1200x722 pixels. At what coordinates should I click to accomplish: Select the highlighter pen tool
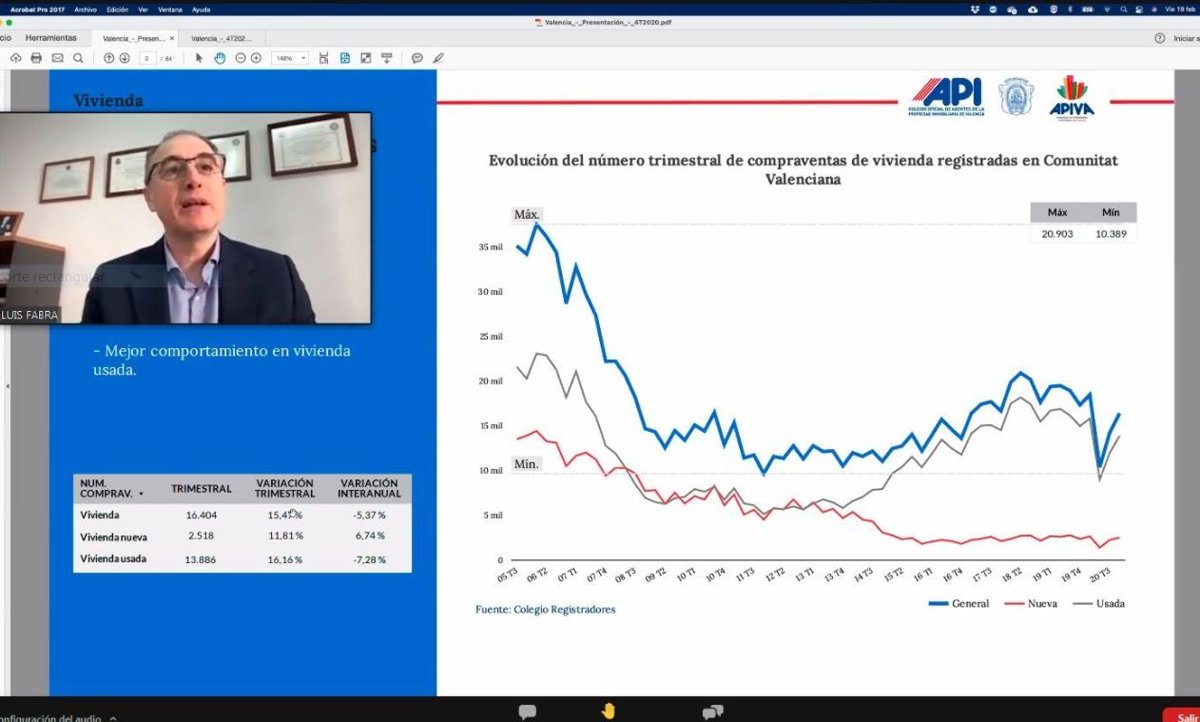pyautogui.click(x=438, y=58)
